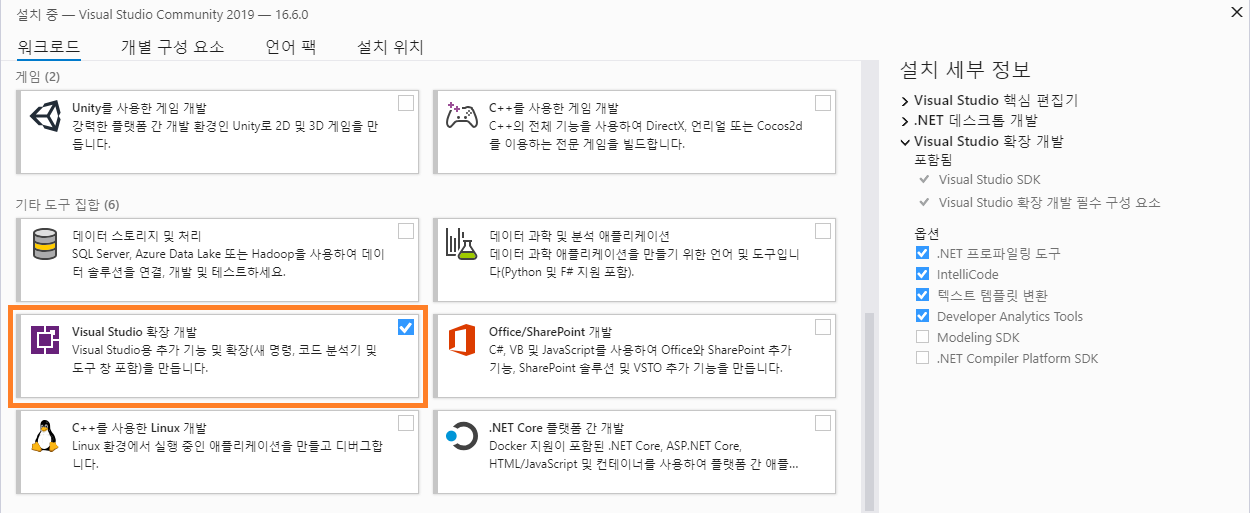Screen dimensions: 1250x513
Task: Click the Unity game development icon
Action: pos(45,115)
